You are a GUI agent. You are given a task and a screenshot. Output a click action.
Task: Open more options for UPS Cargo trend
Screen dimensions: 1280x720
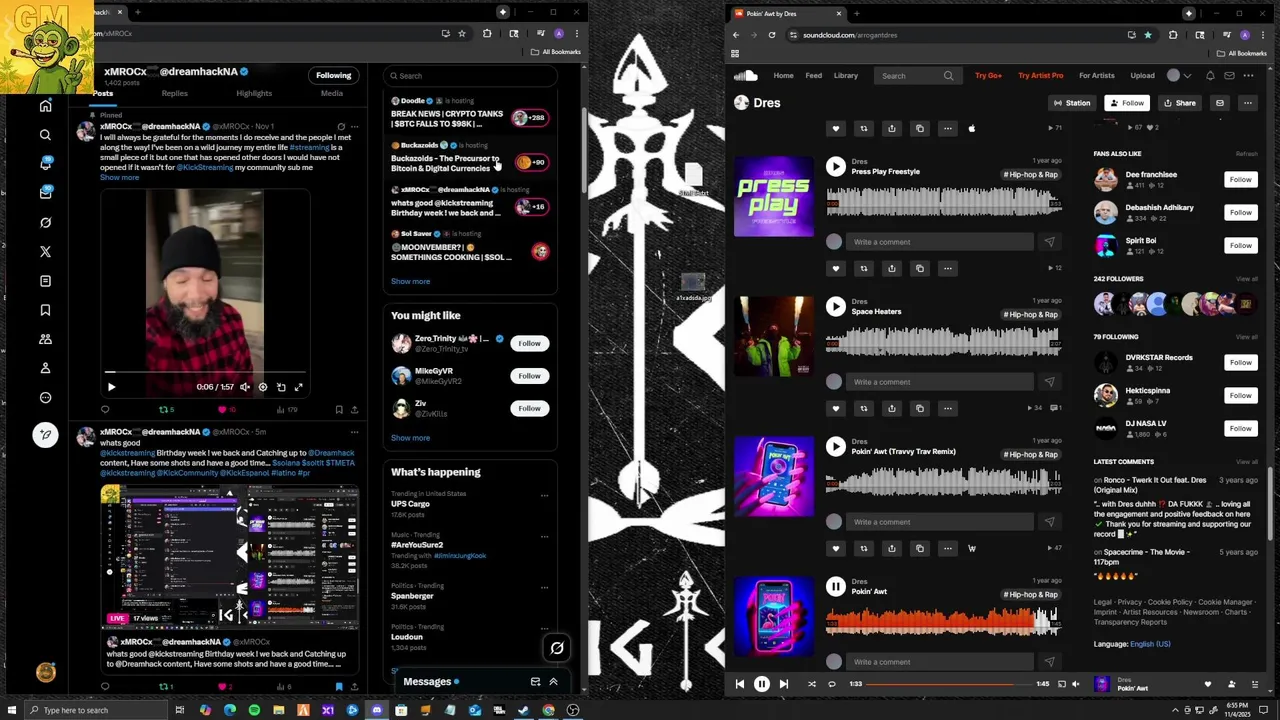click(x=544, y=495)
